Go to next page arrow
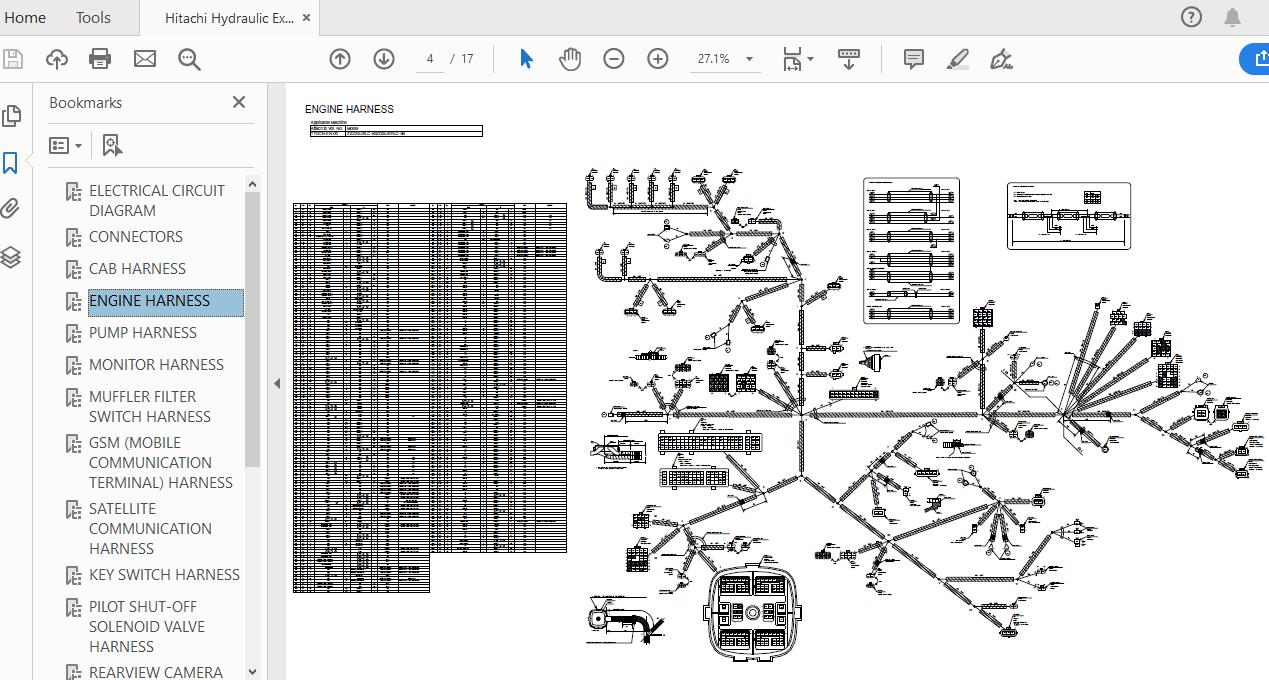This screenshot has height=680, width=1269. coord(384,59)
